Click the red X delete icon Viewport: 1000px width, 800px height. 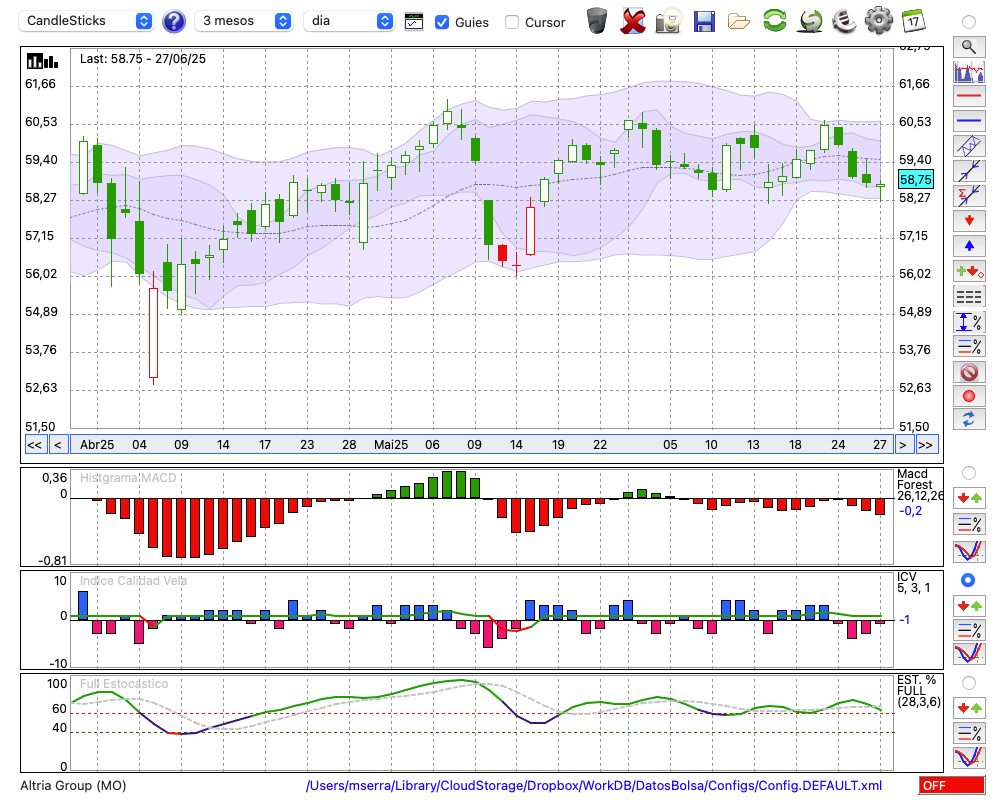coord(633,21)
